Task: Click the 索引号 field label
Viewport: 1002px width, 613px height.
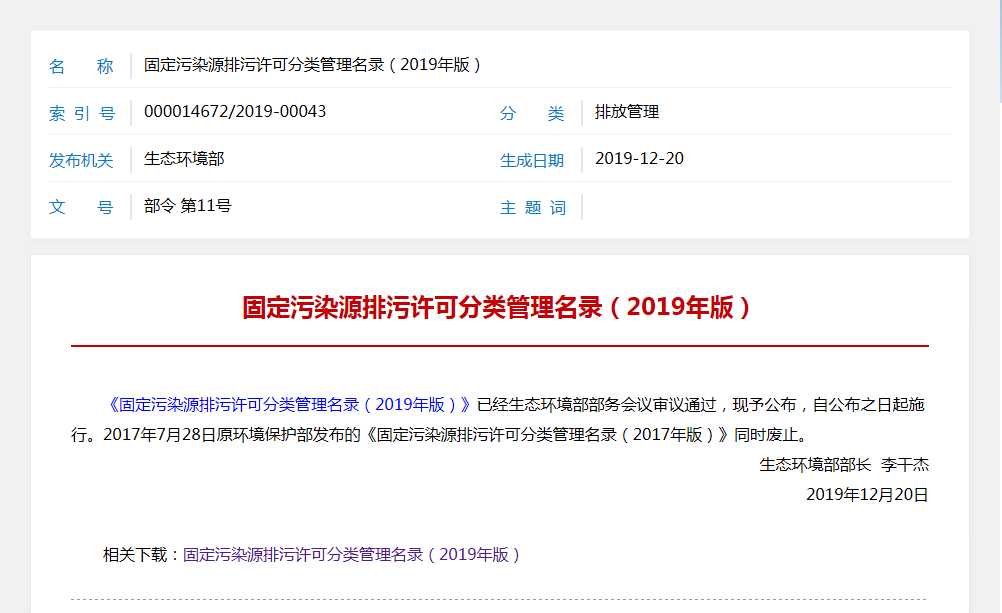Action: point(81,114)
